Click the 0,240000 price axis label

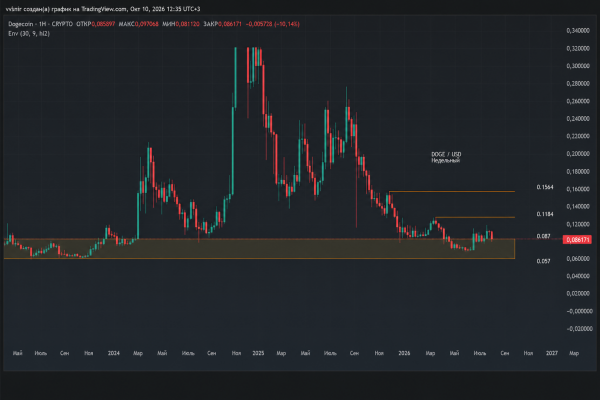coord(578,119)
